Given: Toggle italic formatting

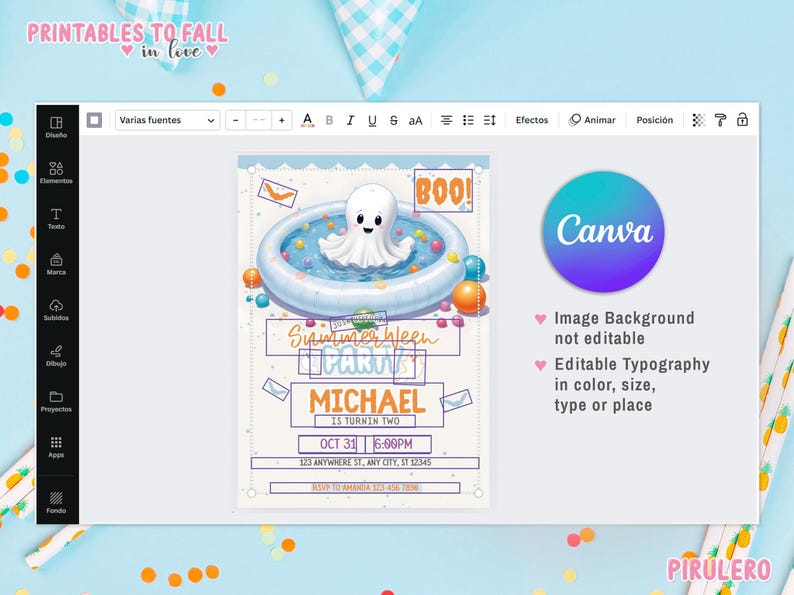Looking at the screenshot, I should point(350,120).
